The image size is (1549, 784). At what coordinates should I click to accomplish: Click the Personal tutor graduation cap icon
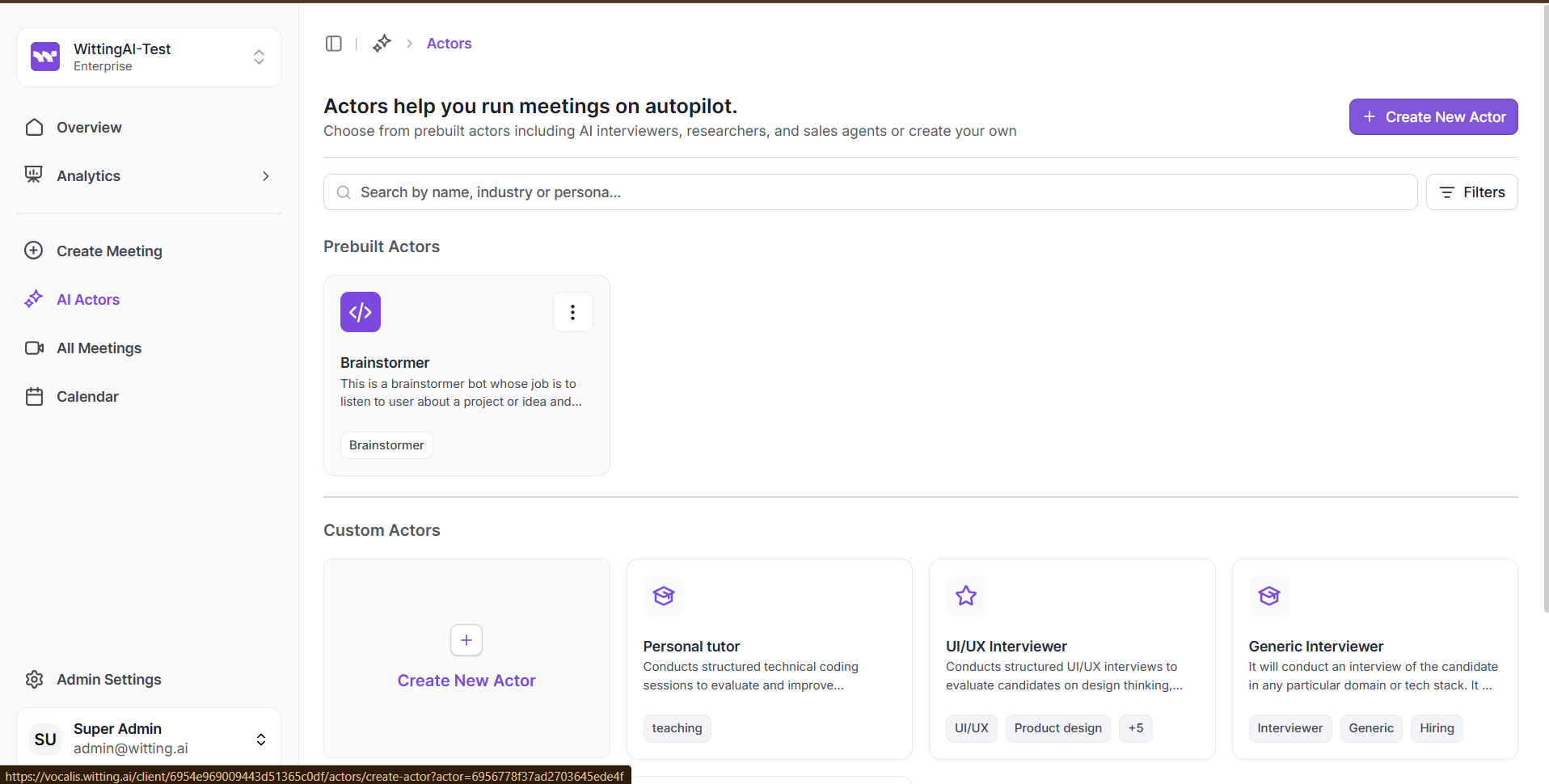pyautogui.click(x=664, y=596)
